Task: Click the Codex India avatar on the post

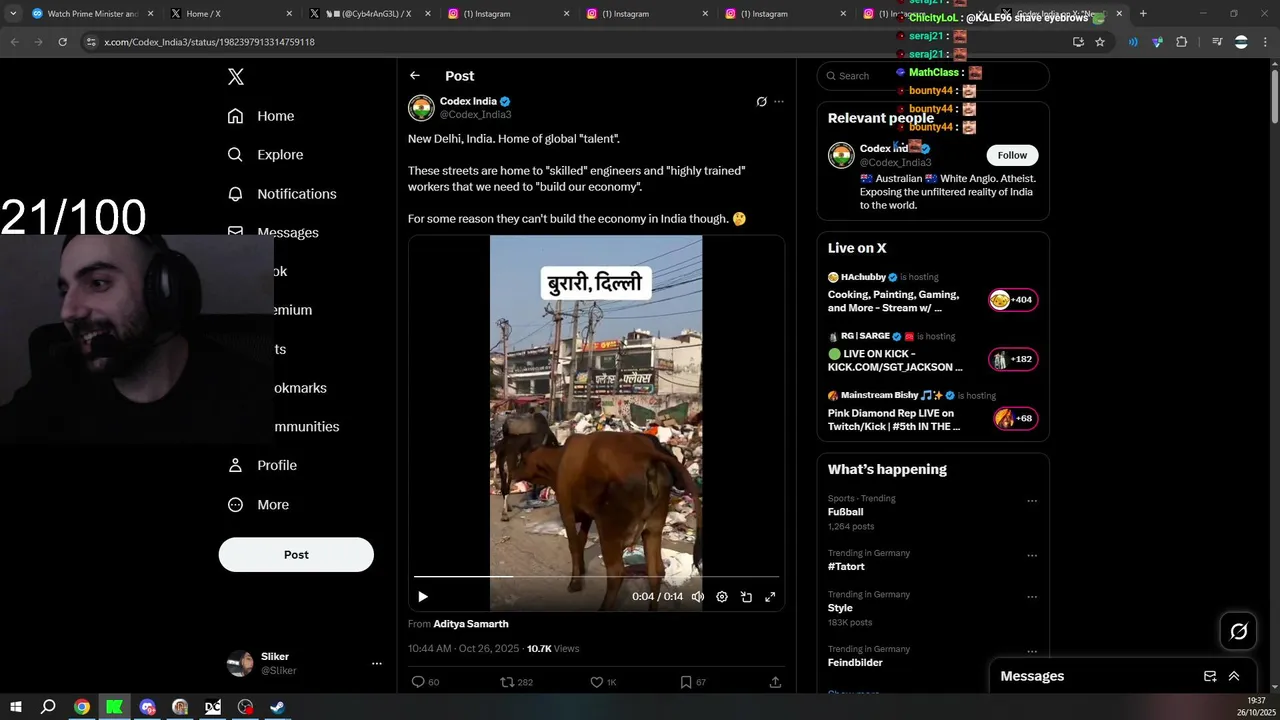Action: click(x=421, y=107)
